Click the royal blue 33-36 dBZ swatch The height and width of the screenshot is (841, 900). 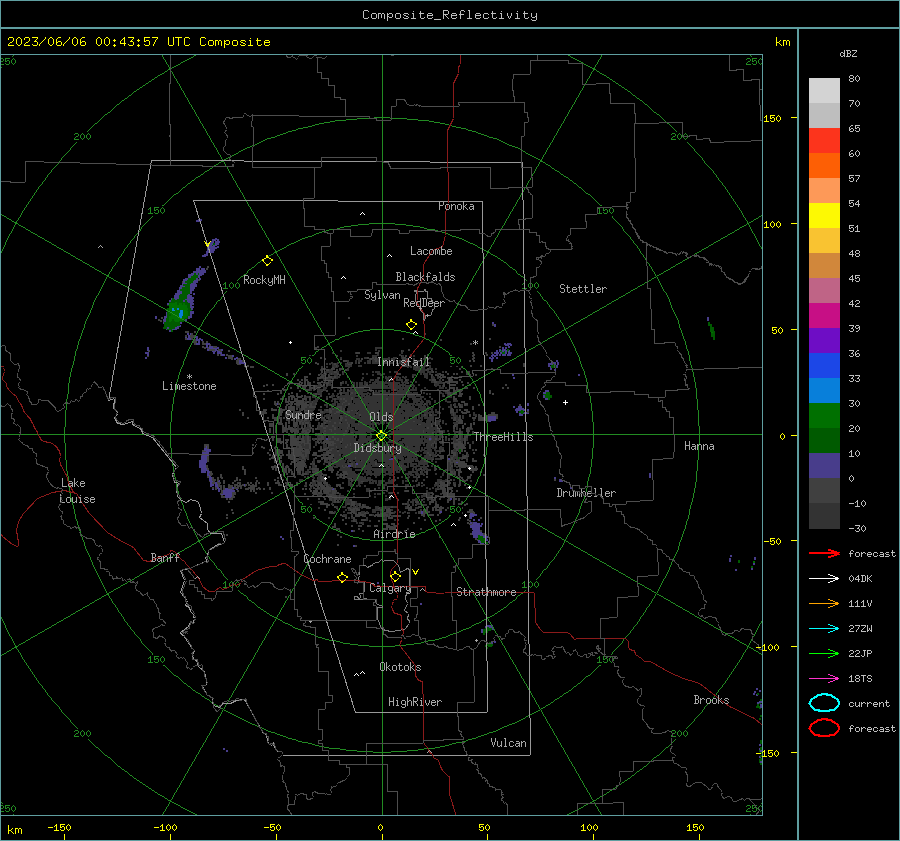coord(824,365)
